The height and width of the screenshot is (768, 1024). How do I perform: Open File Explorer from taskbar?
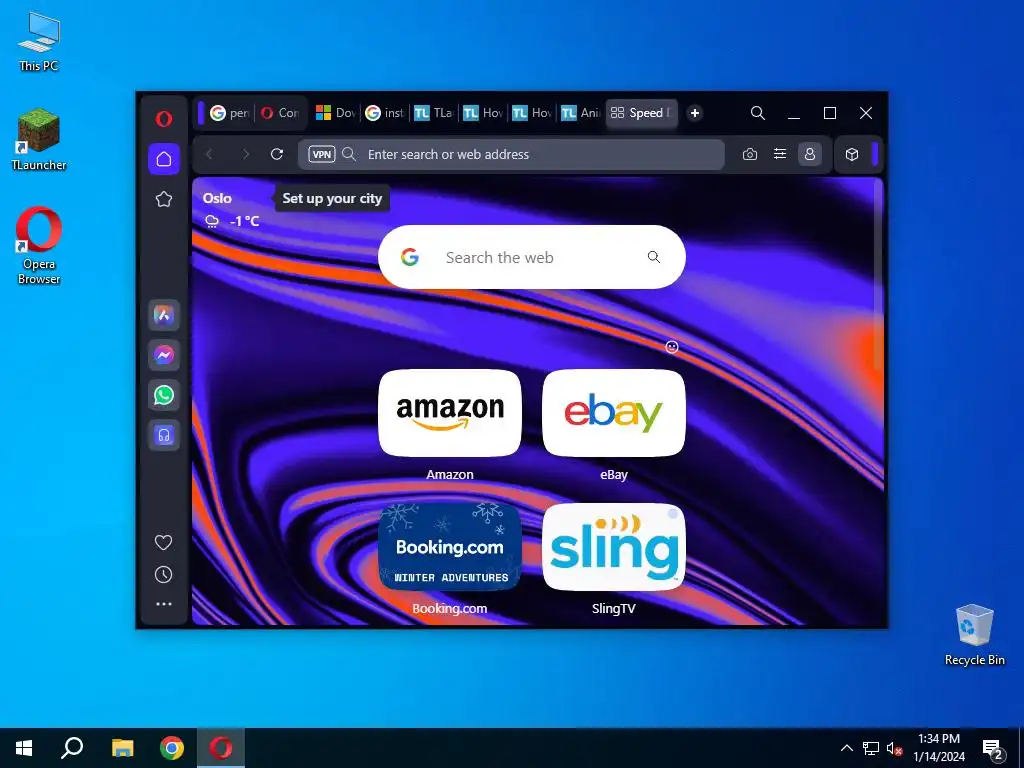122,748
